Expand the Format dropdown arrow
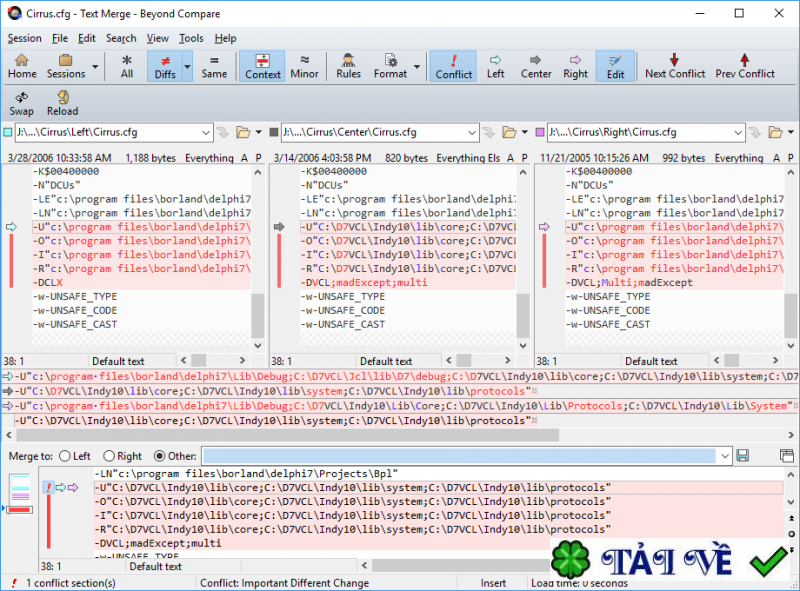The image size is (800, 591). tap(417, 66)
